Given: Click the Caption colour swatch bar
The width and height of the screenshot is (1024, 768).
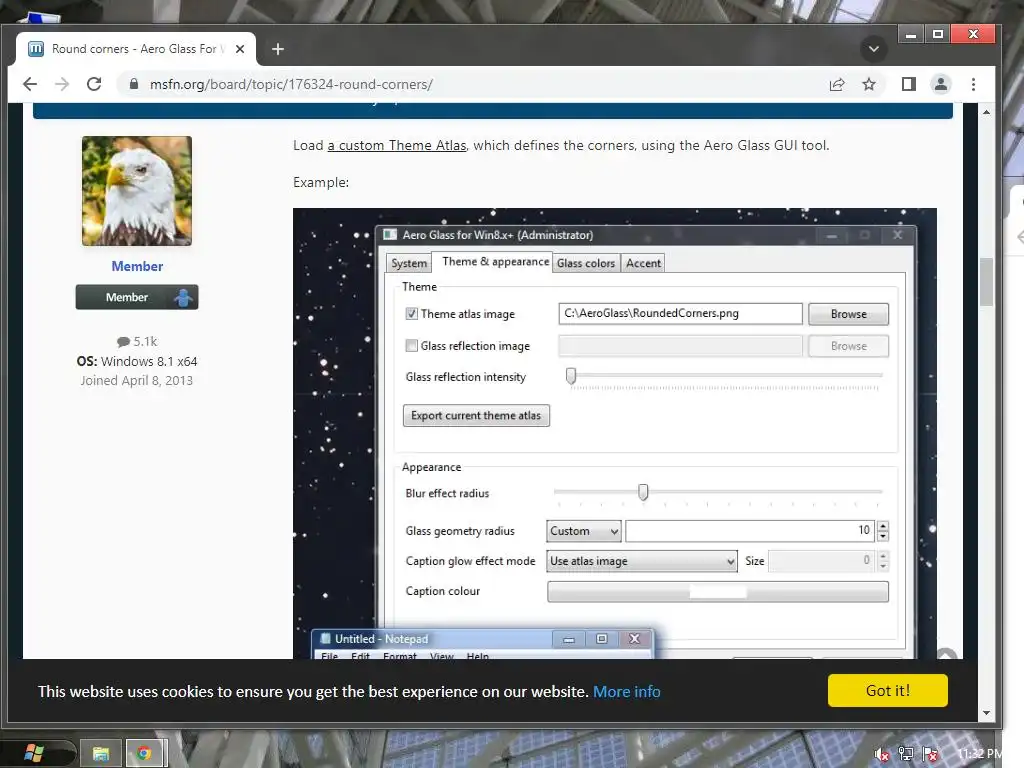Looking at the screenshot, I should pyautogui.click(x=718, y=592).
